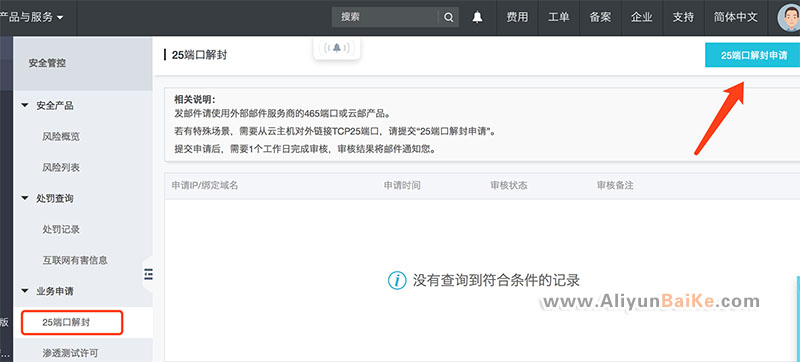This screenshot has width=800, height=362.
Task: Open the 支持 menu
Action: pos(683,17)
